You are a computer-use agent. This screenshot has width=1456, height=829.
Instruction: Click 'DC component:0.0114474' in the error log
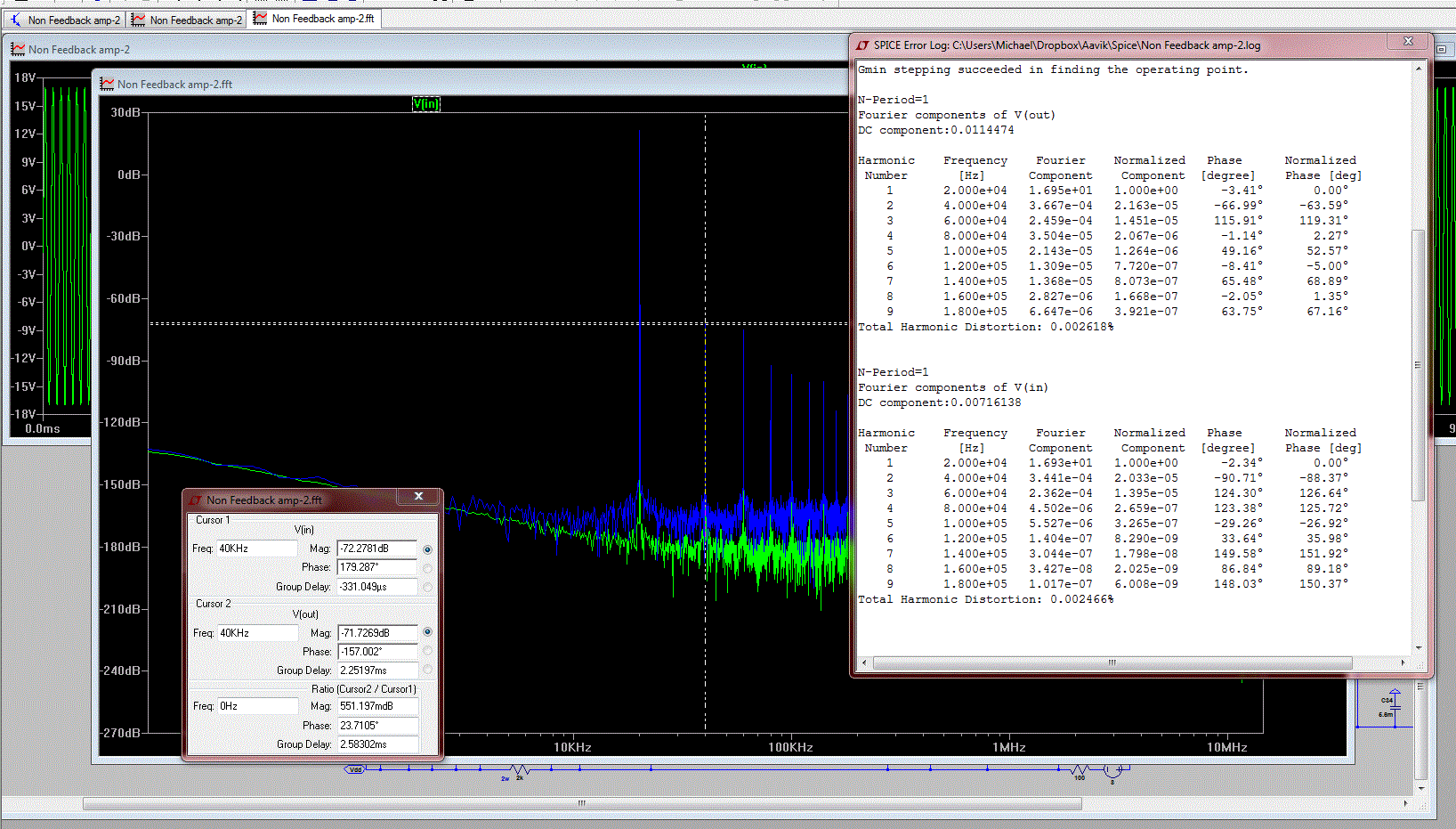click(x=935, y=130)
